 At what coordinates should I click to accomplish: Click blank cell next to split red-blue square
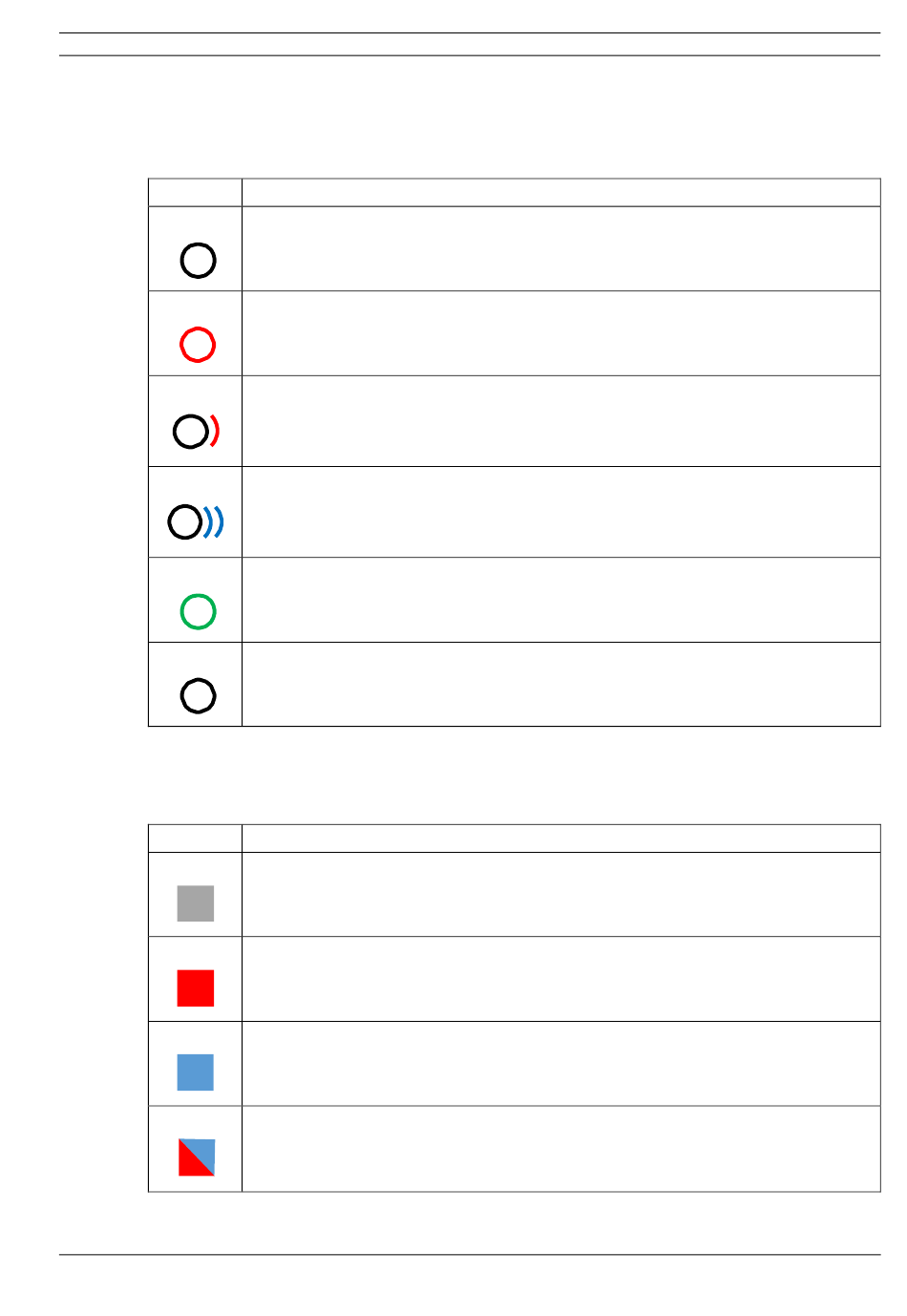tap(561, 1149)
